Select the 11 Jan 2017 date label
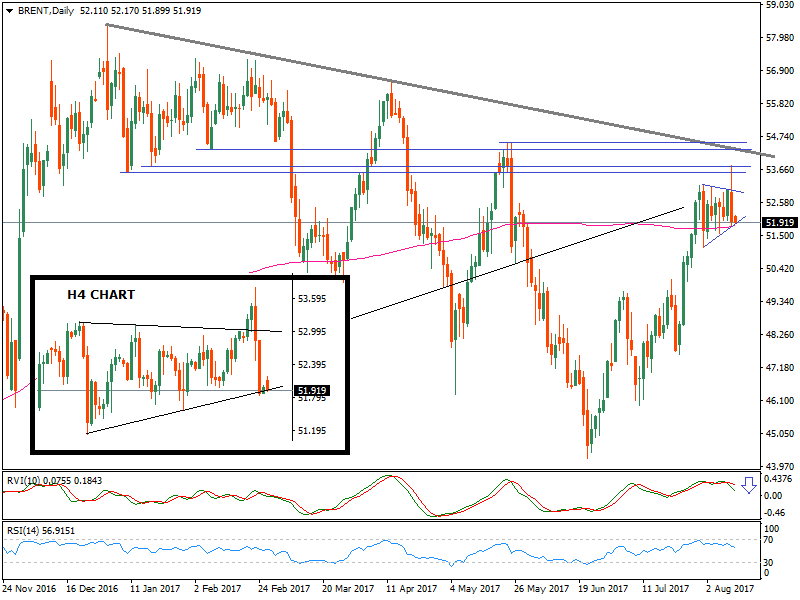Screen dimensions: 800x600 (155, 589)
